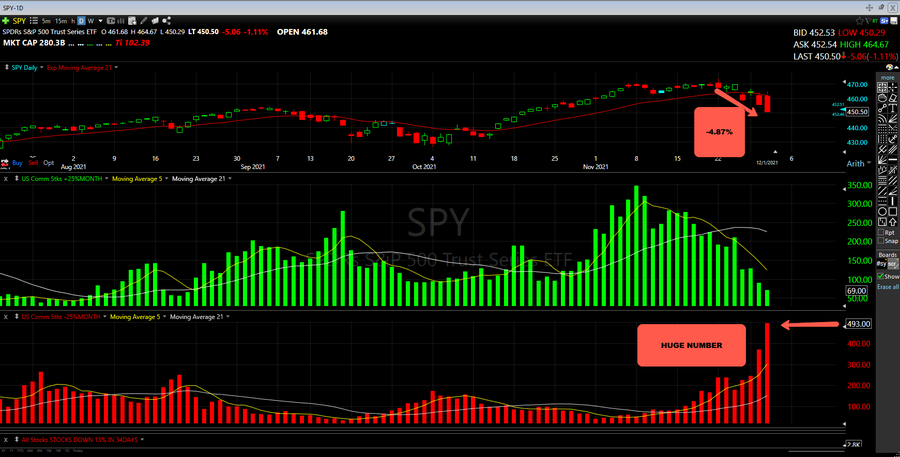Screen dimensions: 900x457
Task: Select the text T drawing tool
Action: [x=893, y=108]
